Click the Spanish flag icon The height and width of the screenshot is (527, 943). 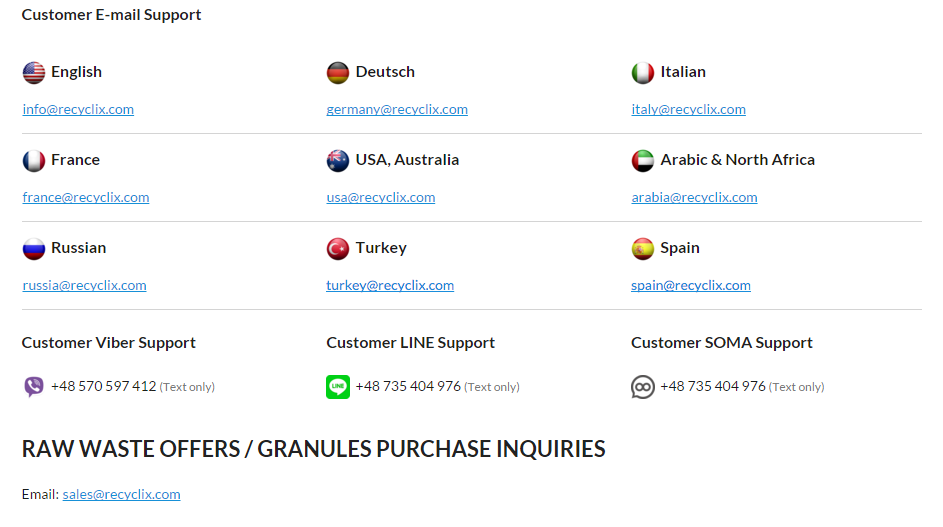click(x=643, y=249)
